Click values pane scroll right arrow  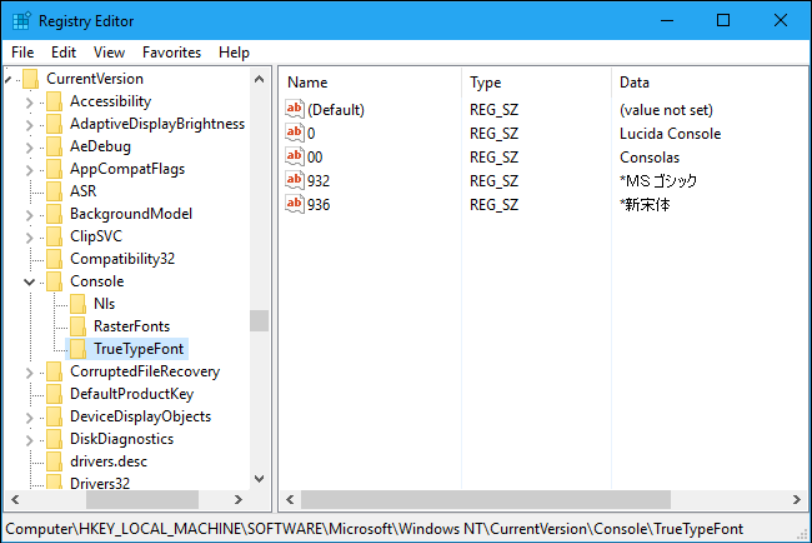click(x=796, y=500)
